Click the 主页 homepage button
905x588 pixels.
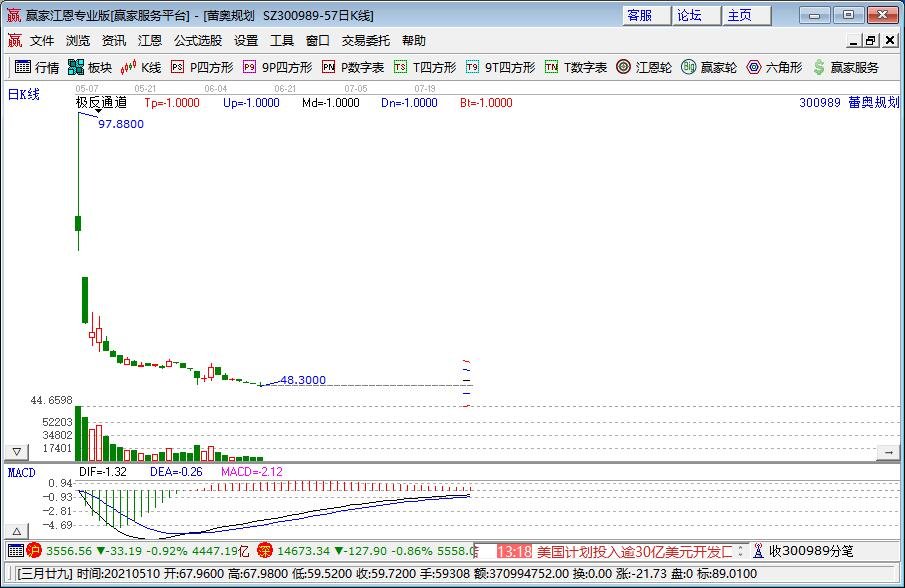point(747,15)
